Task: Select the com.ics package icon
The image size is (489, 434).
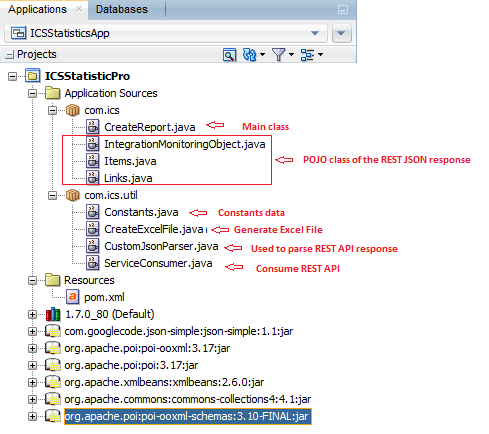Action: (x=72, y=110)
